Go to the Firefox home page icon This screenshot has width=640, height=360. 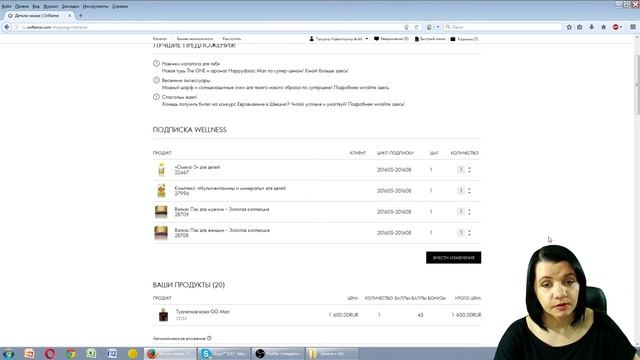click(603, 27)
